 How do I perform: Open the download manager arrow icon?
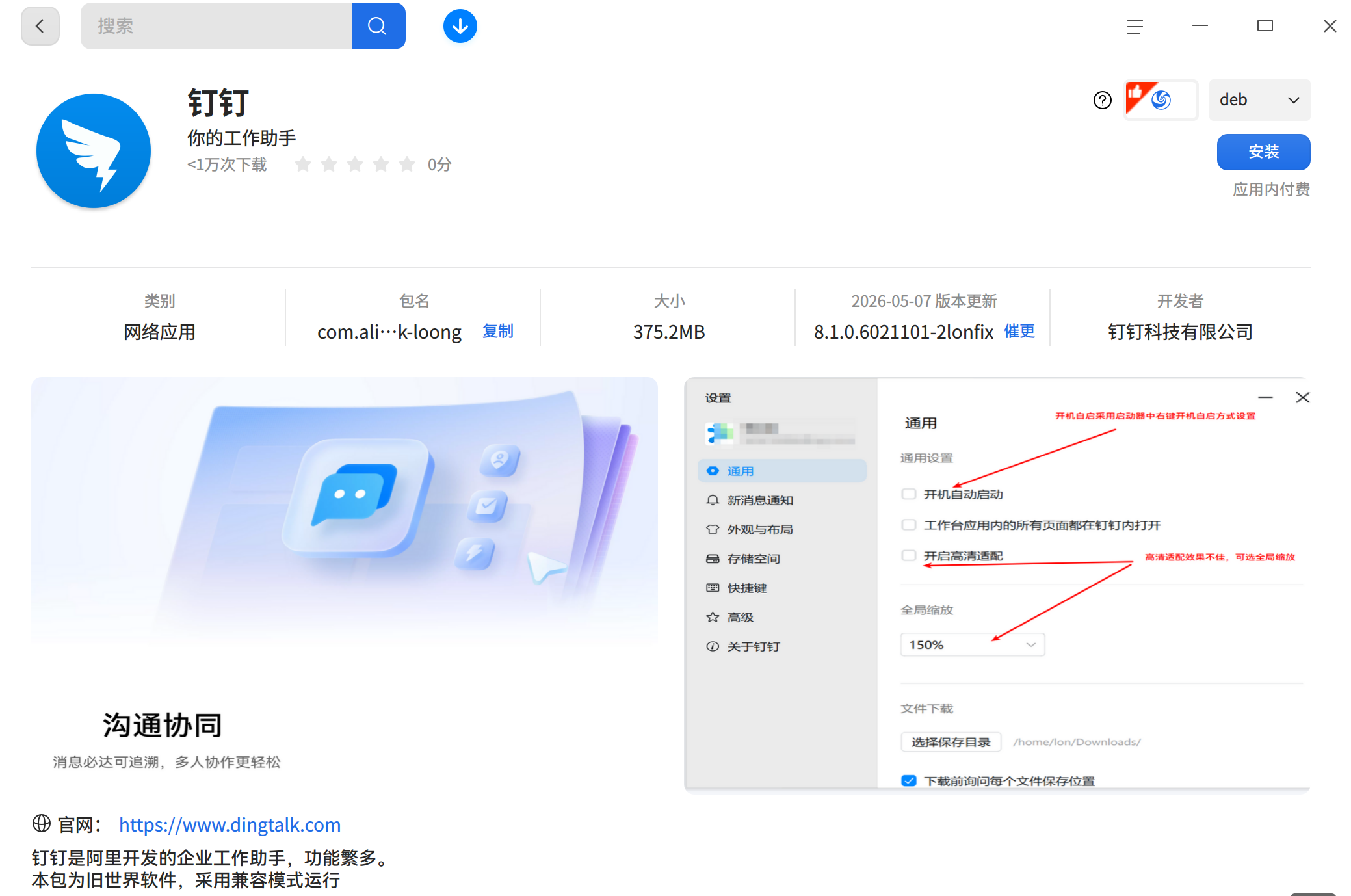point(460,26)
